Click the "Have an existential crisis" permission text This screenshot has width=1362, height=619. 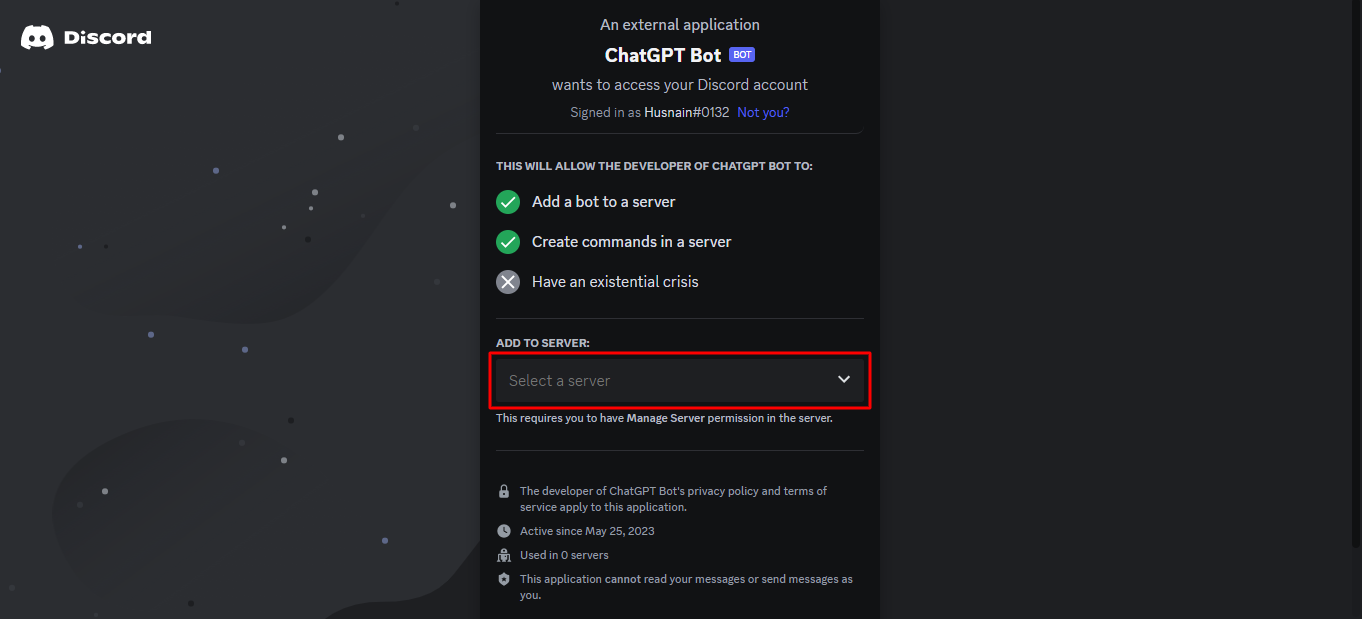tap(615, 282)
